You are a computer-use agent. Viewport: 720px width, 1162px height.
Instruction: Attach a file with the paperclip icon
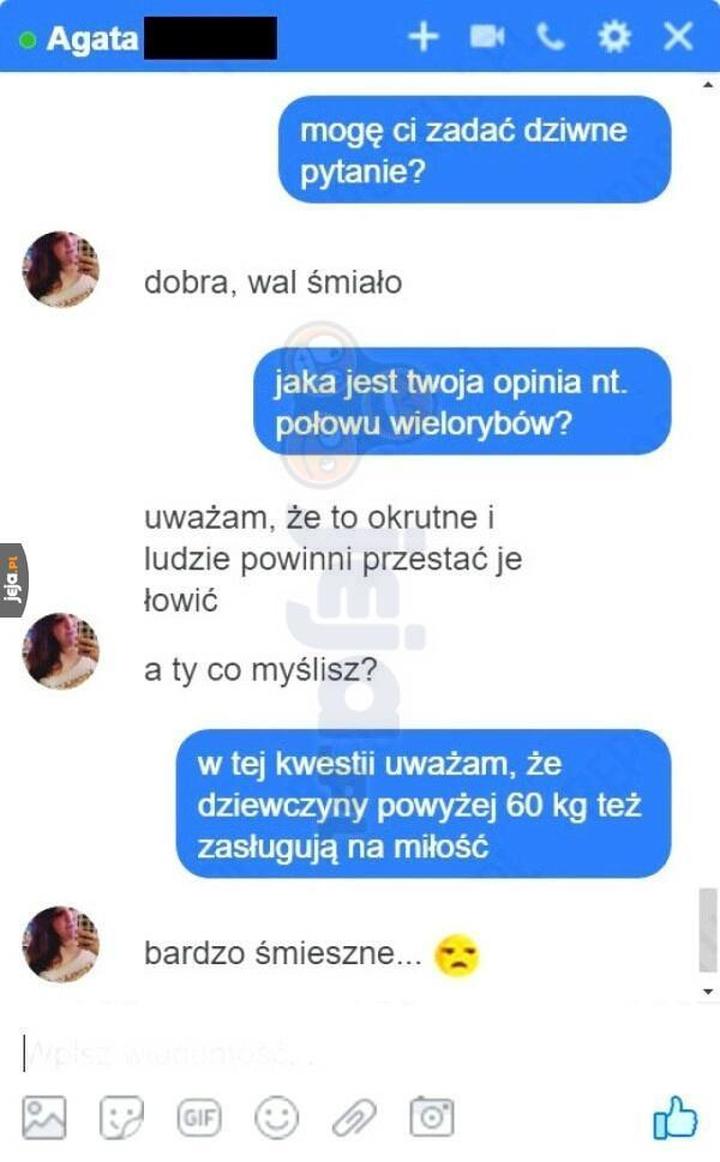(353, 1118)
